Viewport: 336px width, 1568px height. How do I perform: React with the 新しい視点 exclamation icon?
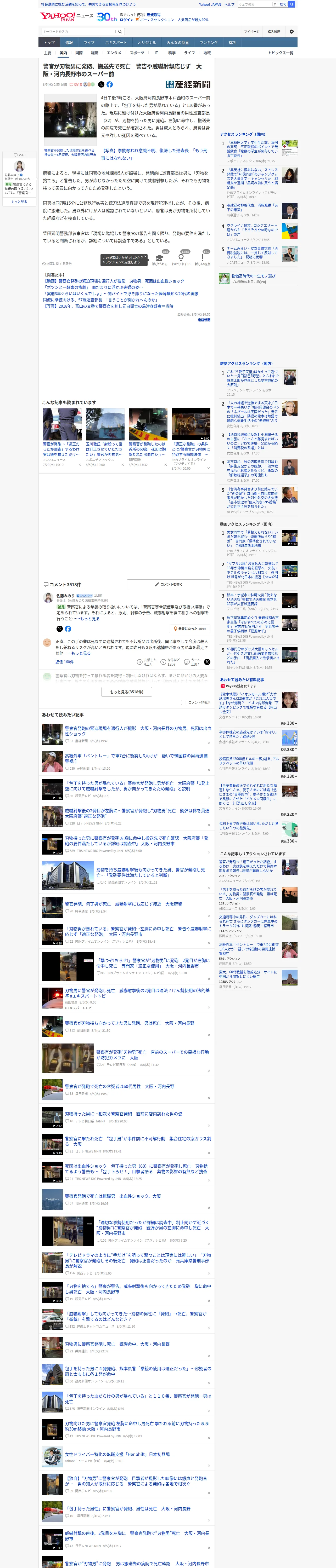[x=203, y=257]
